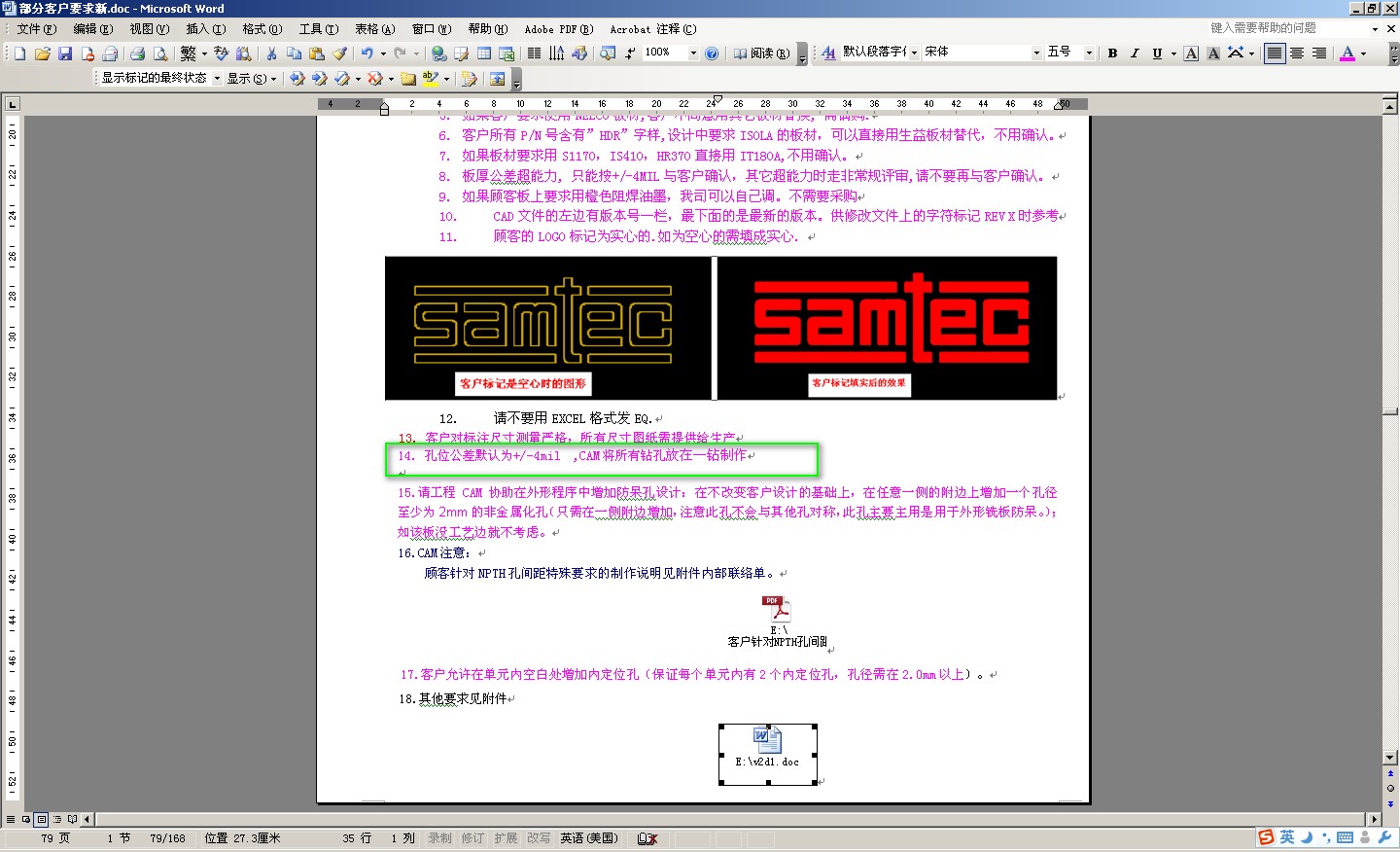This screenshot has height=852, width=1400.
Task: Open print preview
Action: click(x=160, y=53)
